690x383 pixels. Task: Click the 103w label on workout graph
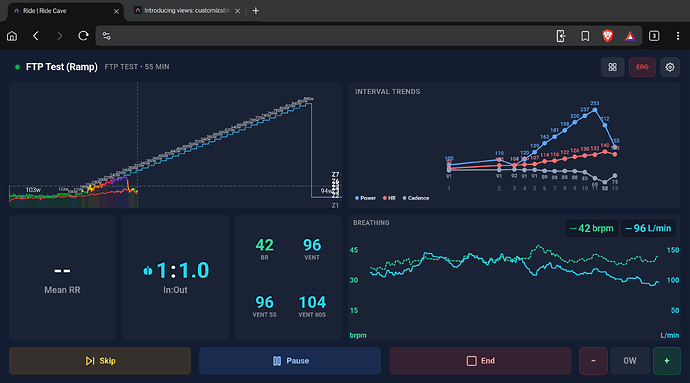click(x=33, y=190)
